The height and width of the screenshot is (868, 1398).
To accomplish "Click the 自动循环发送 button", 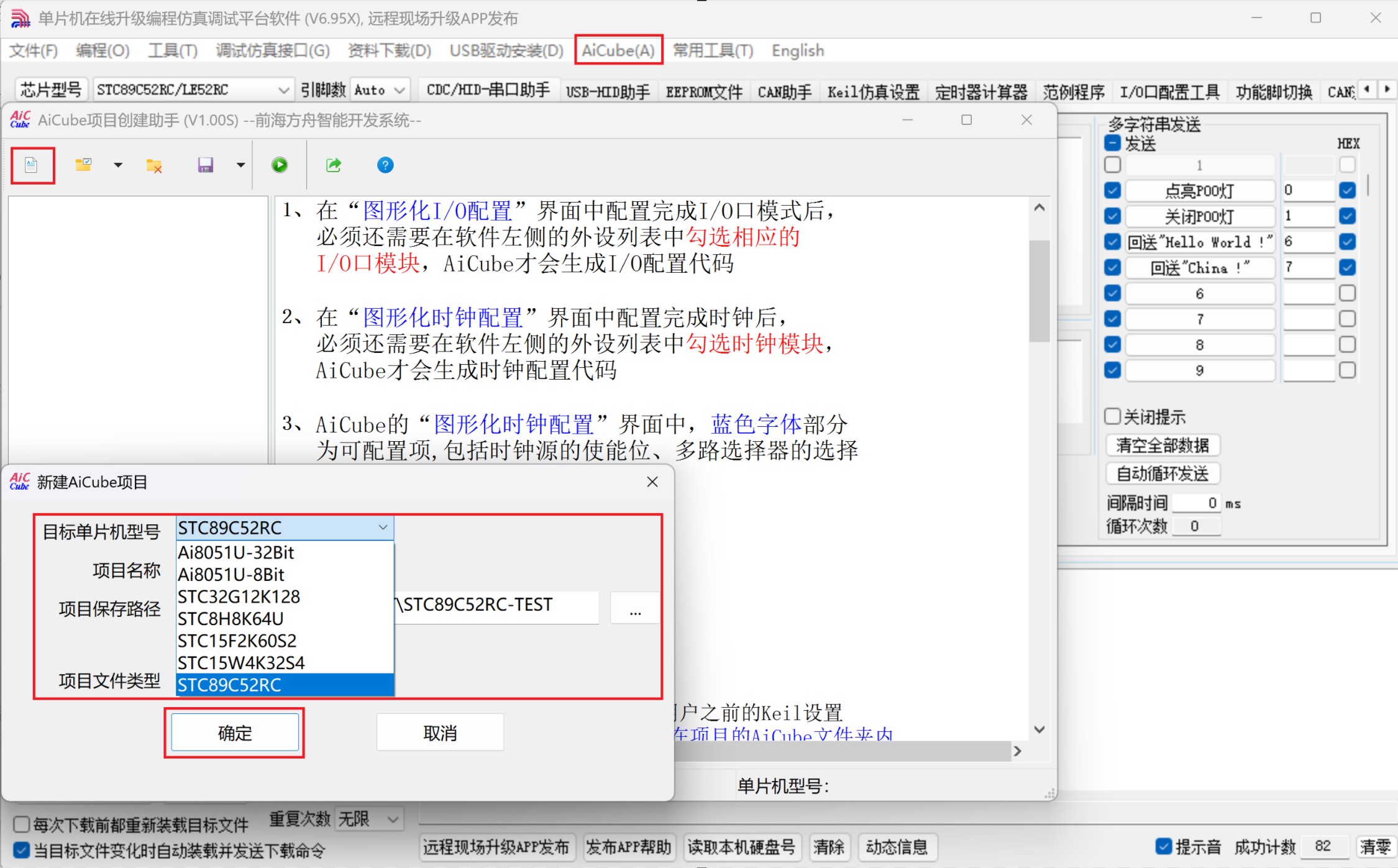I will 1163,474.
